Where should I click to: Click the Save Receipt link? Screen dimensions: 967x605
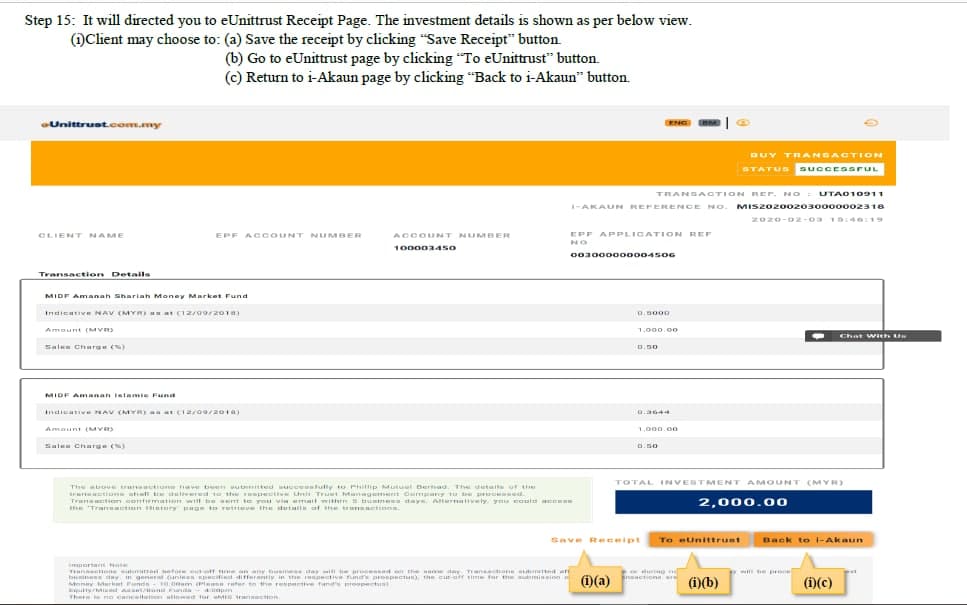595,540
